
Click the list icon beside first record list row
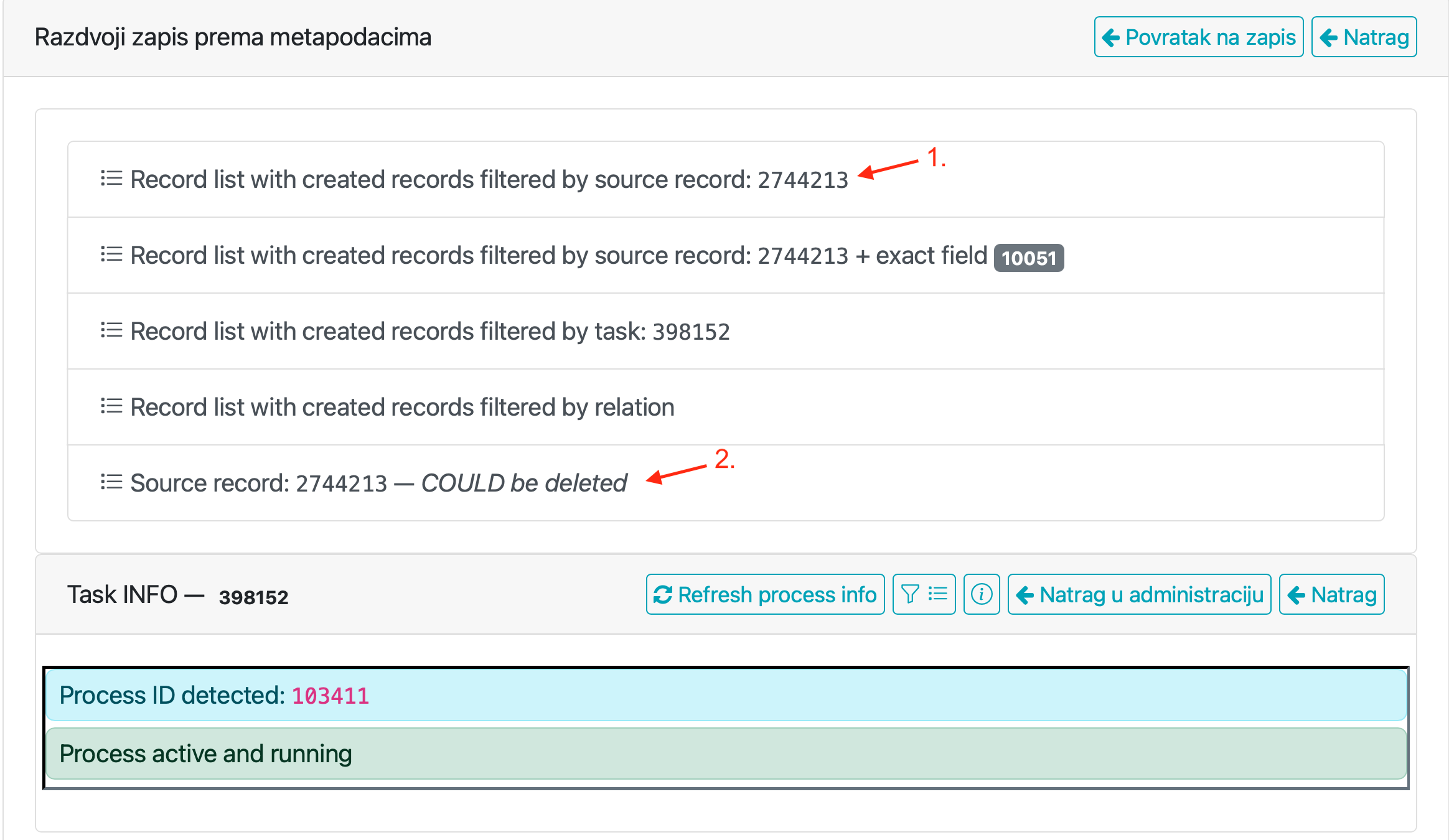click(111, 179)
